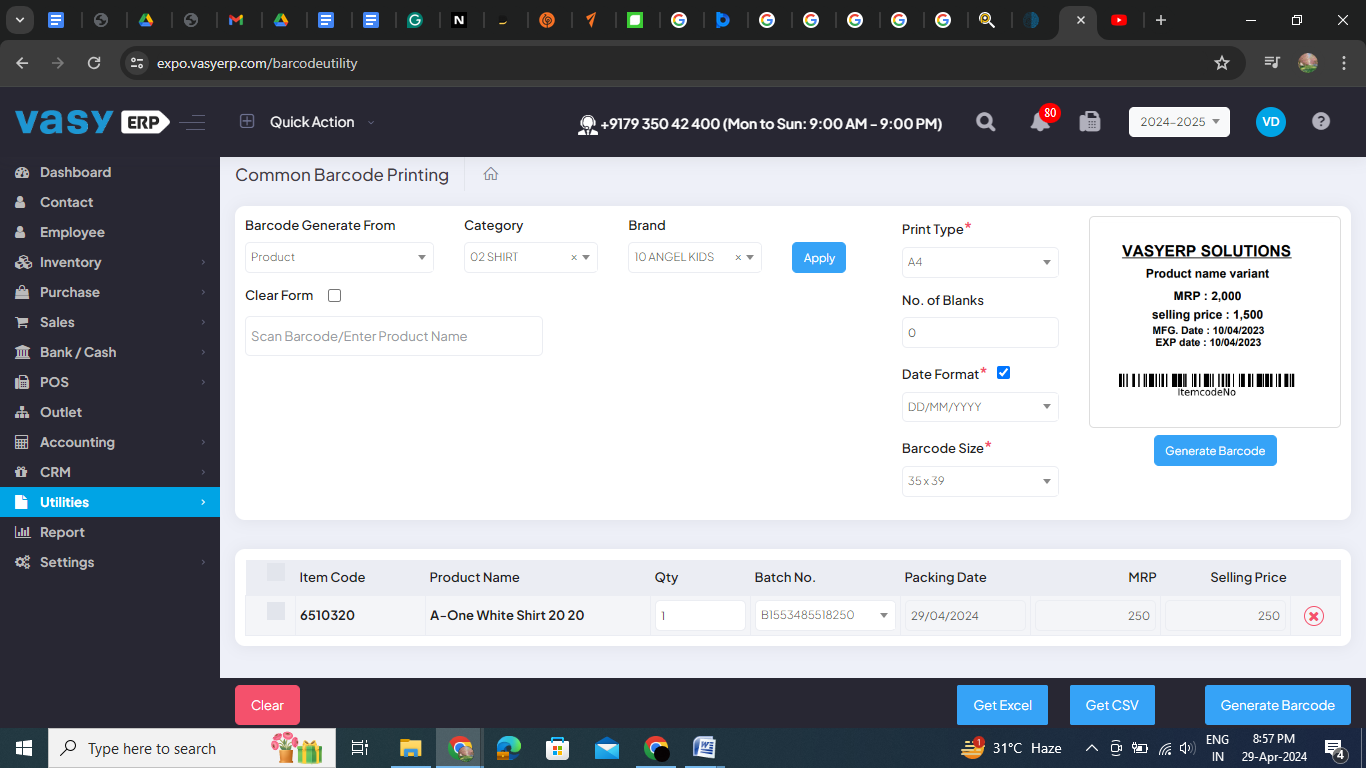The width and height of the screenshot is (1366, 768).
Task: Select the row checkbox for 6510320
Action: point(276,611)
